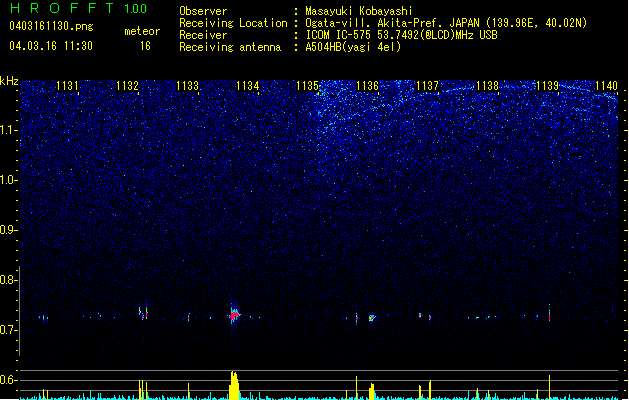Click the Receiving Location label
This screenshot has width=629, height=400.
pyautogui.click(x=233, y=23)
